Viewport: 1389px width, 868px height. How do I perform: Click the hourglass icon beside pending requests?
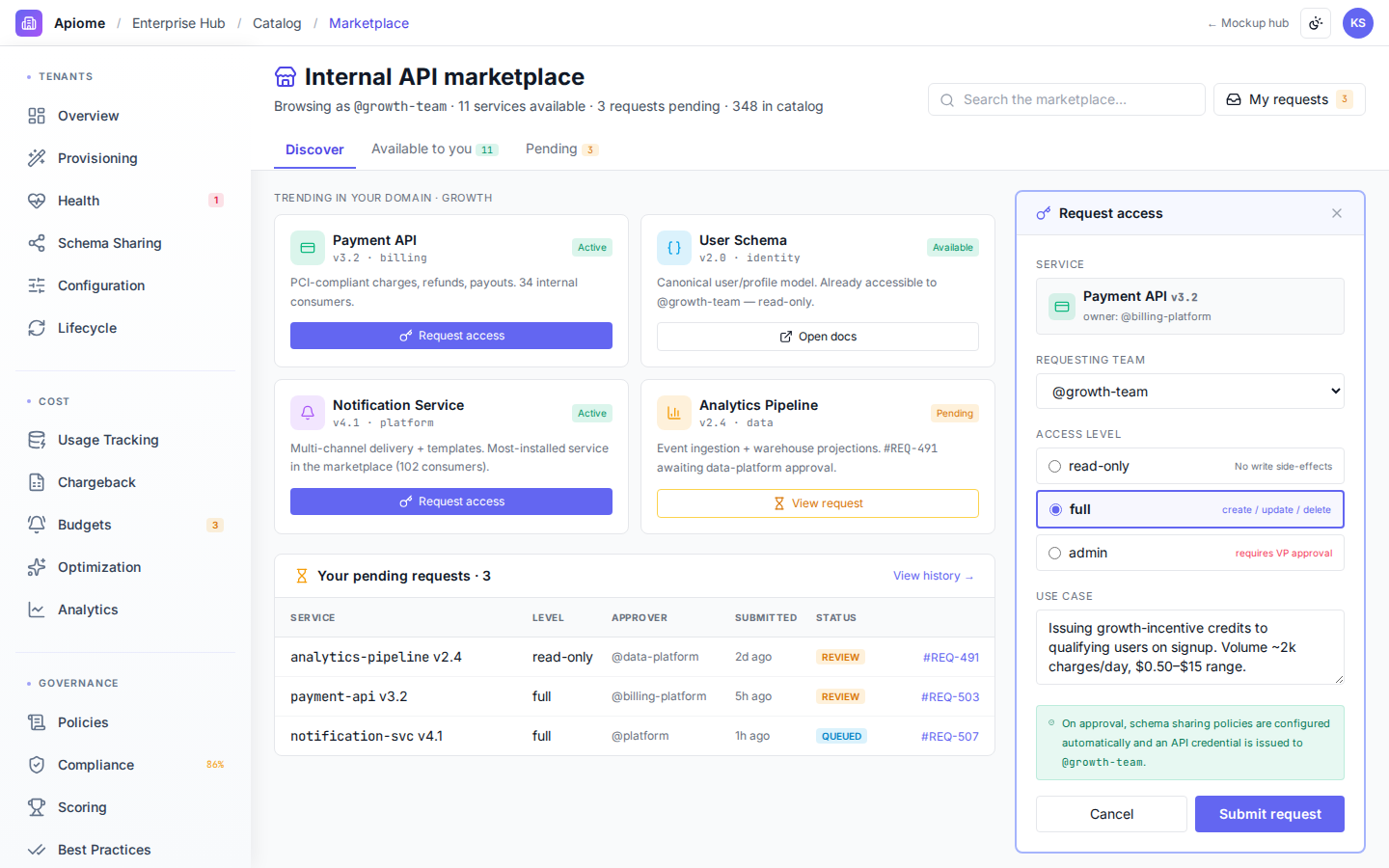[302, 576]
